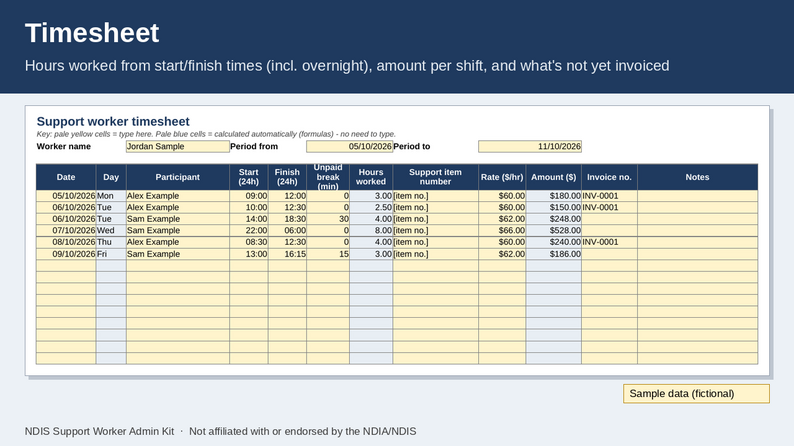Select finish time 16:15 cell
794x446 pixels.
[287, 254]
